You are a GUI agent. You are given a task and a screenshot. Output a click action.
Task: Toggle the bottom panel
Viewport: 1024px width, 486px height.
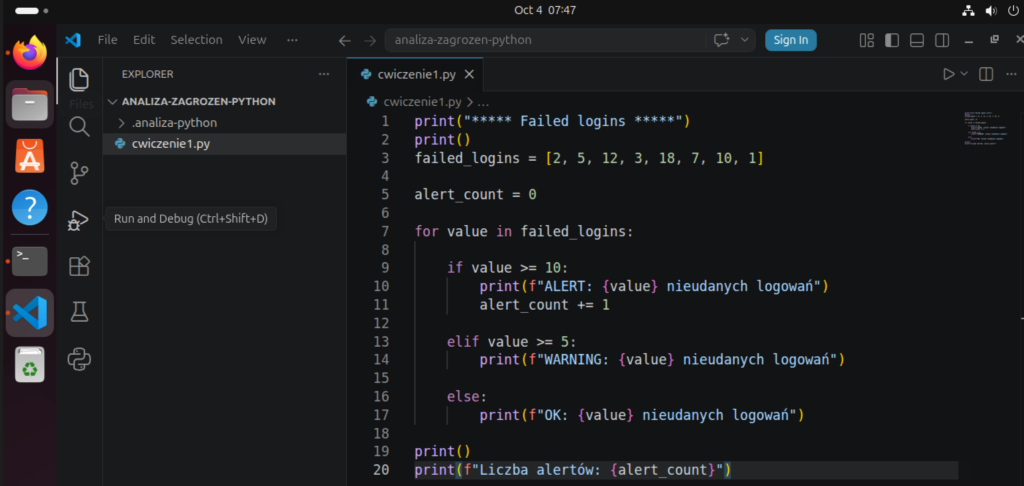(x=917, y=40)
